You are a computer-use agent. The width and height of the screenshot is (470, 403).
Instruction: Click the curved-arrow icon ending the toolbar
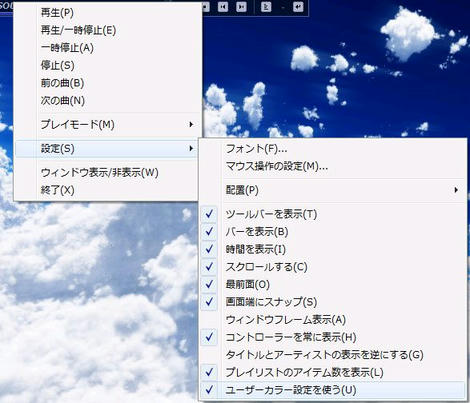click(x=298, y=7)
